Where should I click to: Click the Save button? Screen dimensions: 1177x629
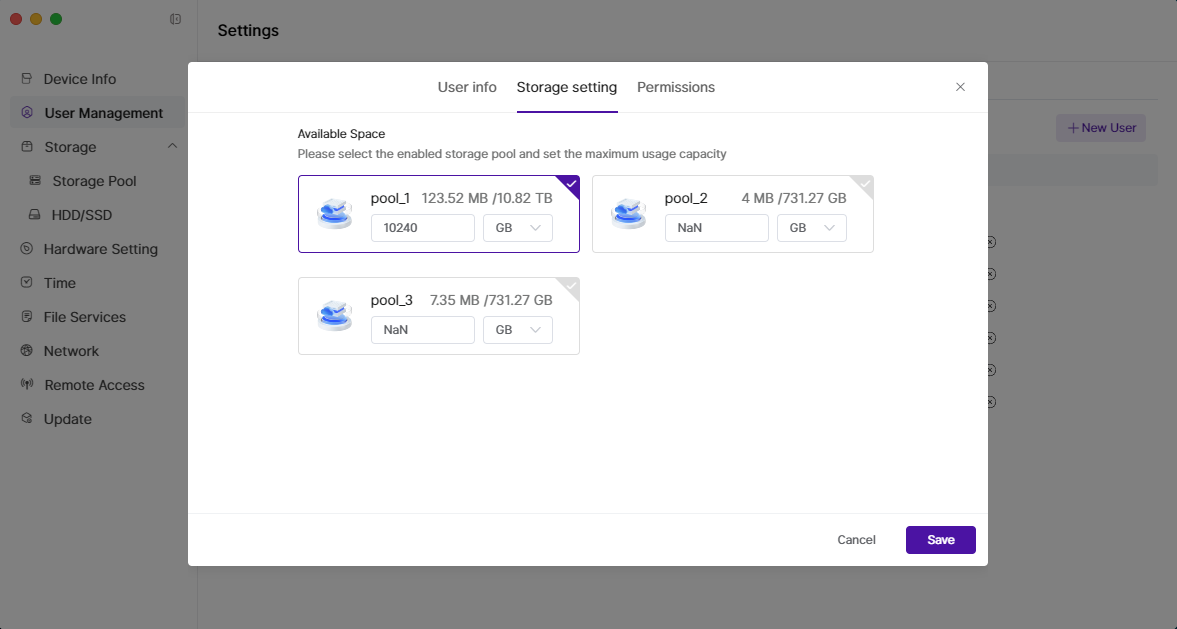point(941,540)
